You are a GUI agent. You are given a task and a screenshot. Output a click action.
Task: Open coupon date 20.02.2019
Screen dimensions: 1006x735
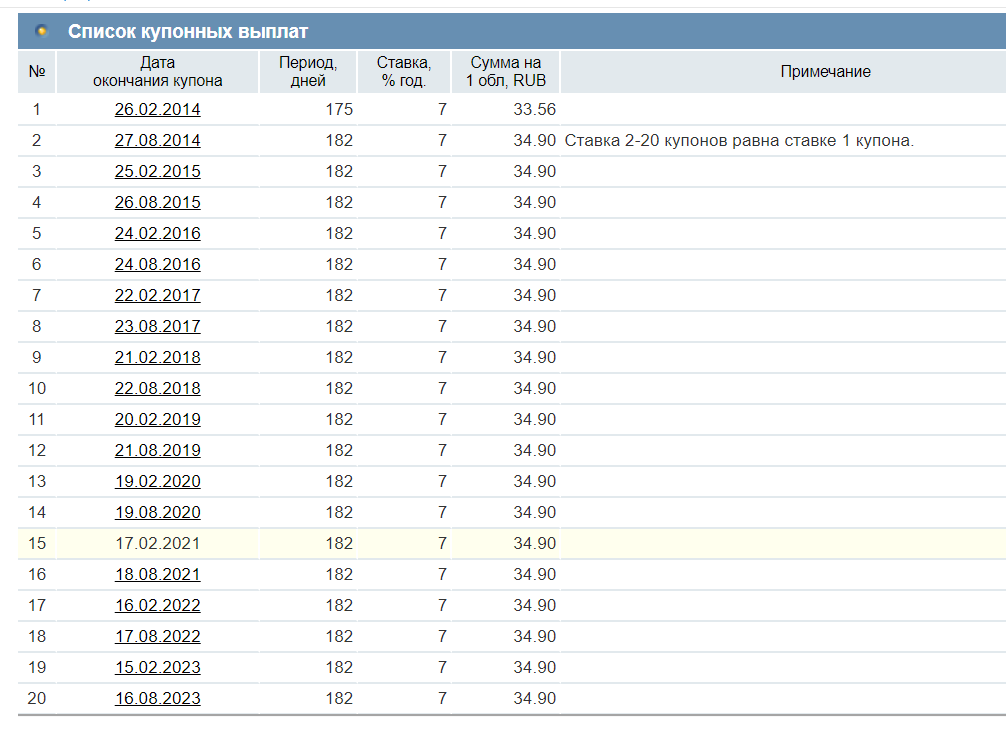click(x=157, y=419)
